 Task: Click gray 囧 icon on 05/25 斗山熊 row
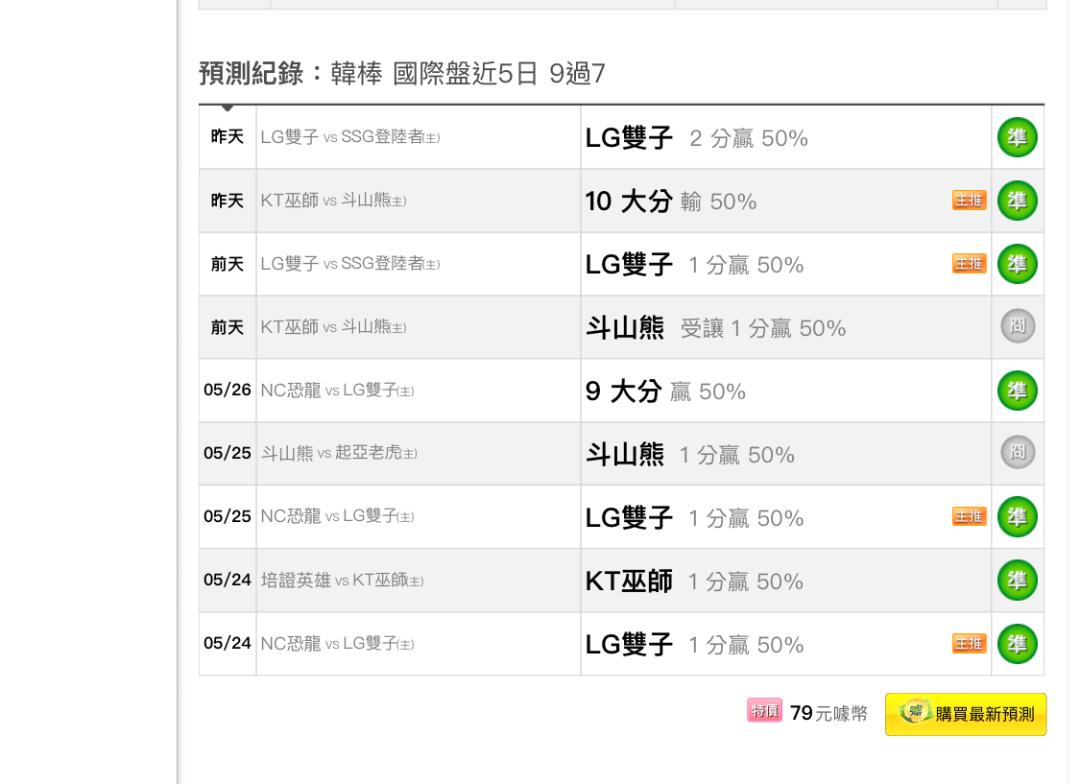coord(1017,453)
